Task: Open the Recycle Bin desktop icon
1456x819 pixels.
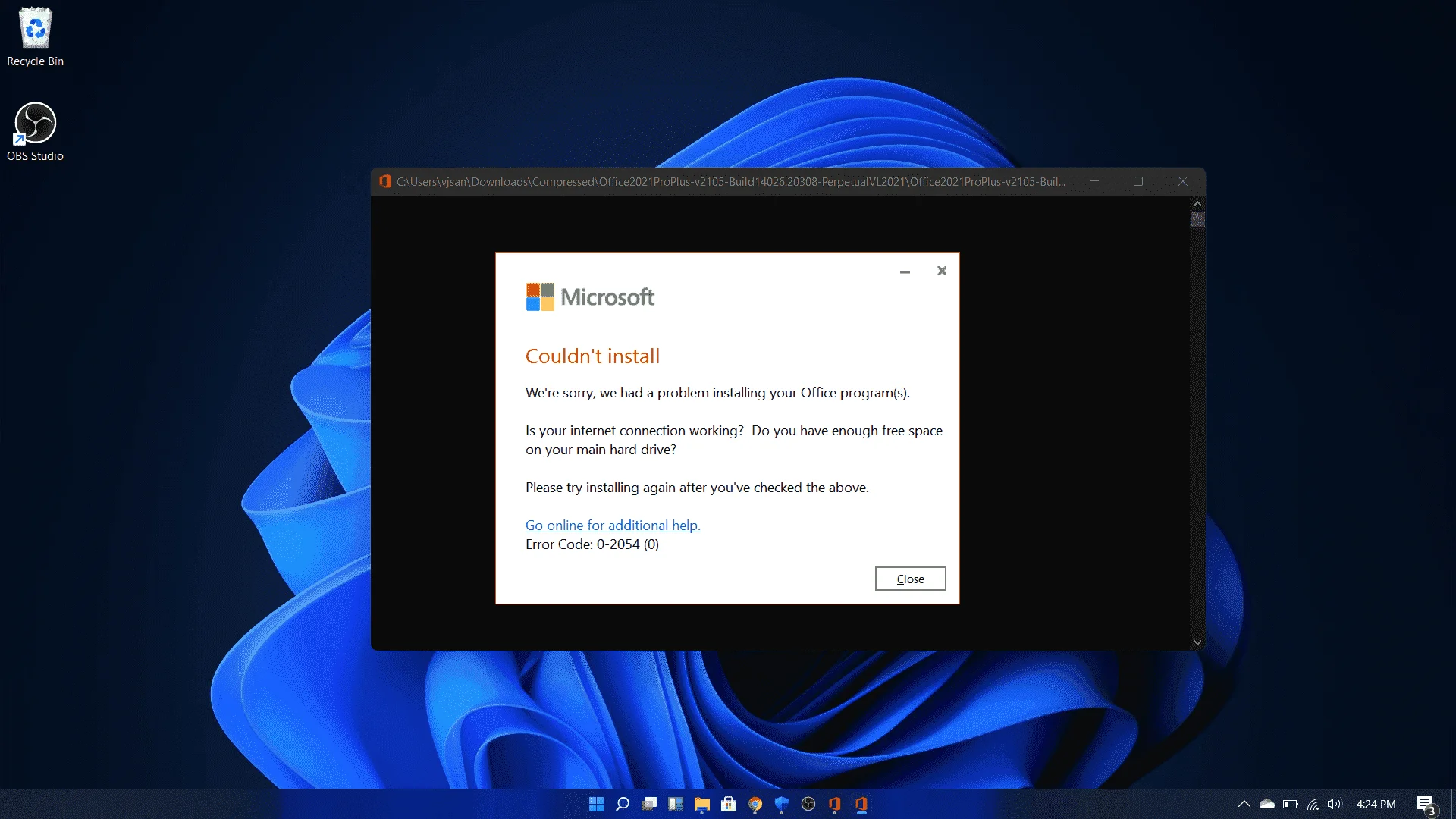Action: pyautogui.click(x=35, y=37)
